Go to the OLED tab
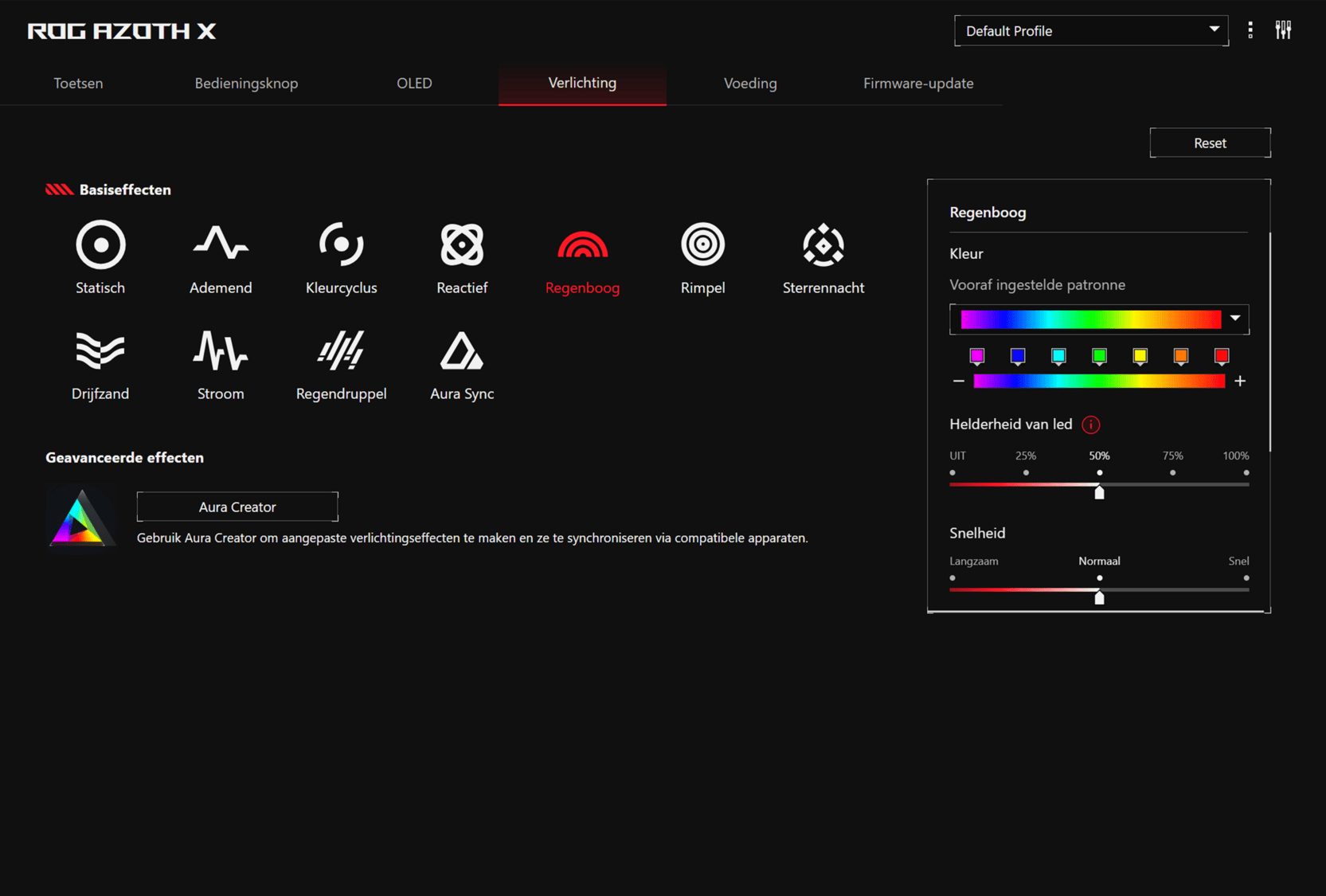Viewport: 1326px width, 896px height. (414, 83)
